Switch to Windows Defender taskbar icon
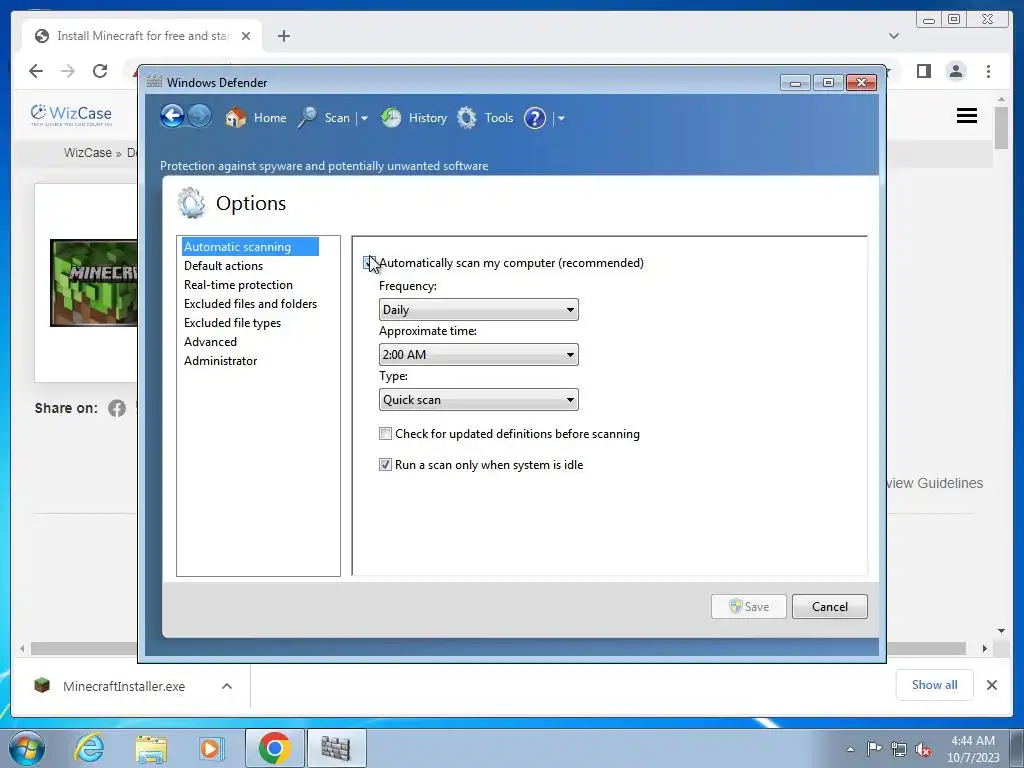 pyautogui.click(x=336, y=748)
